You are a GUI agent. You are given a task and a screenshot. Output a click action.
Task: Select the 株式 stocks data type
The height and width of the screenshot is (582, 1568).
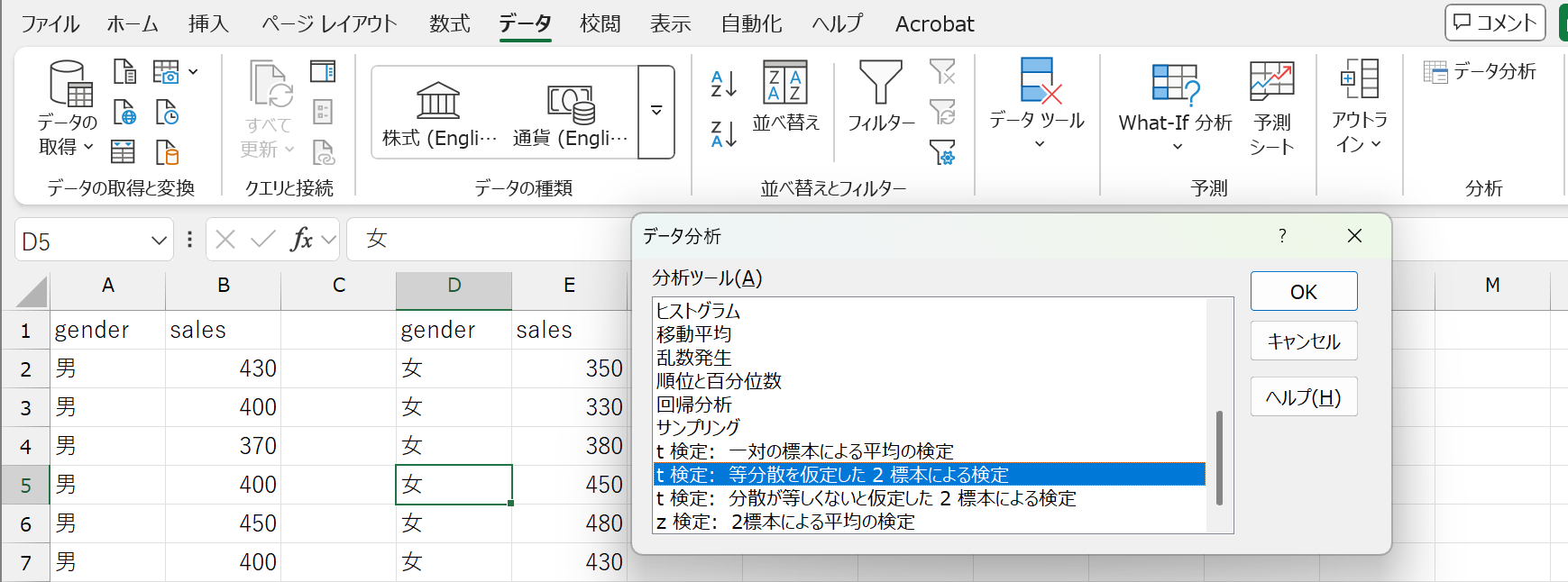pos(439,114)
